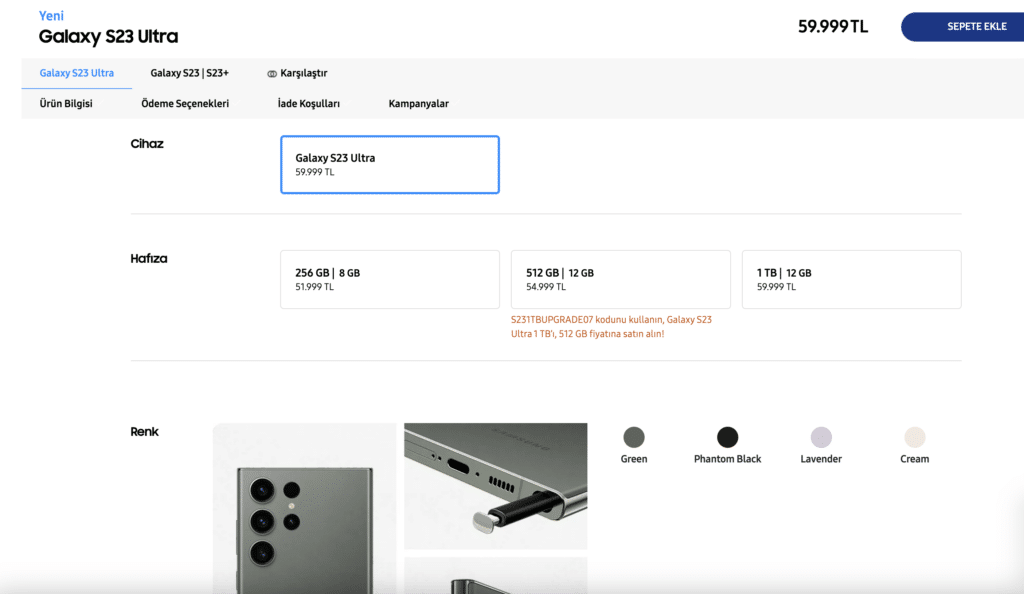Click the Renk section label
The height and width of the screenshot is (594, 1024).
point(144,431)
